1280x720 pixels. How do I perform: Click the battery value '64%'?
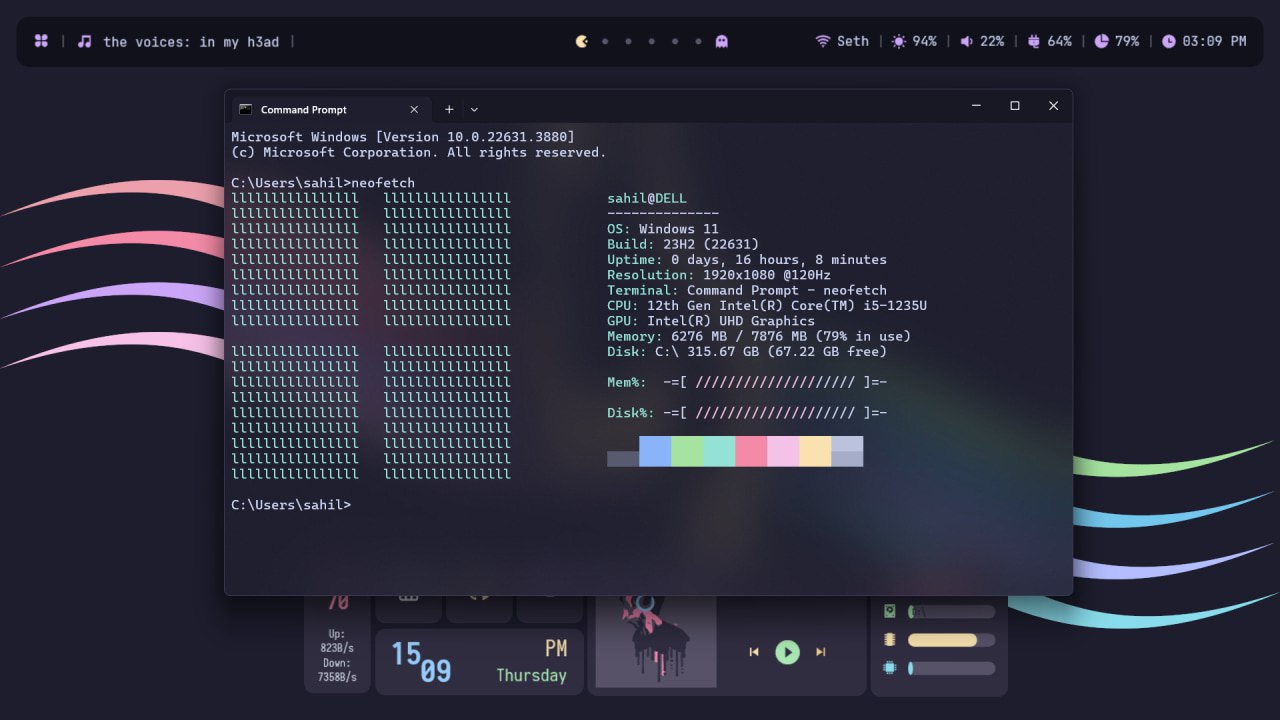click(x=1060, y=41)
